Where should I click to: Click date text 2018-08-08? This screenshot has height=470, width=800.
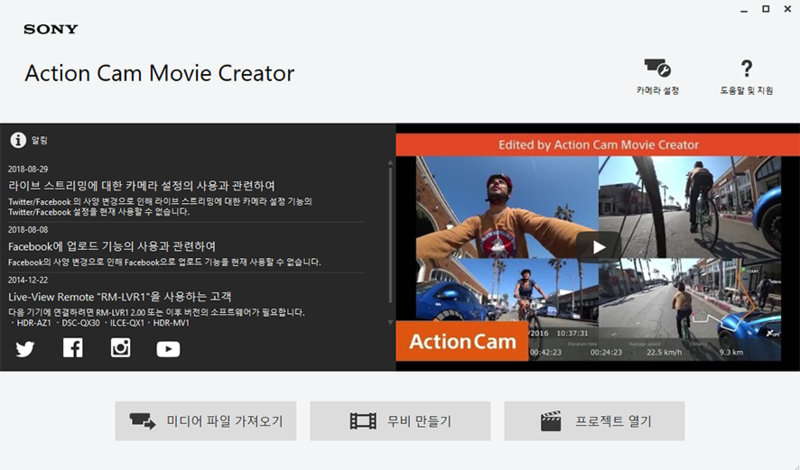[28, 230]
